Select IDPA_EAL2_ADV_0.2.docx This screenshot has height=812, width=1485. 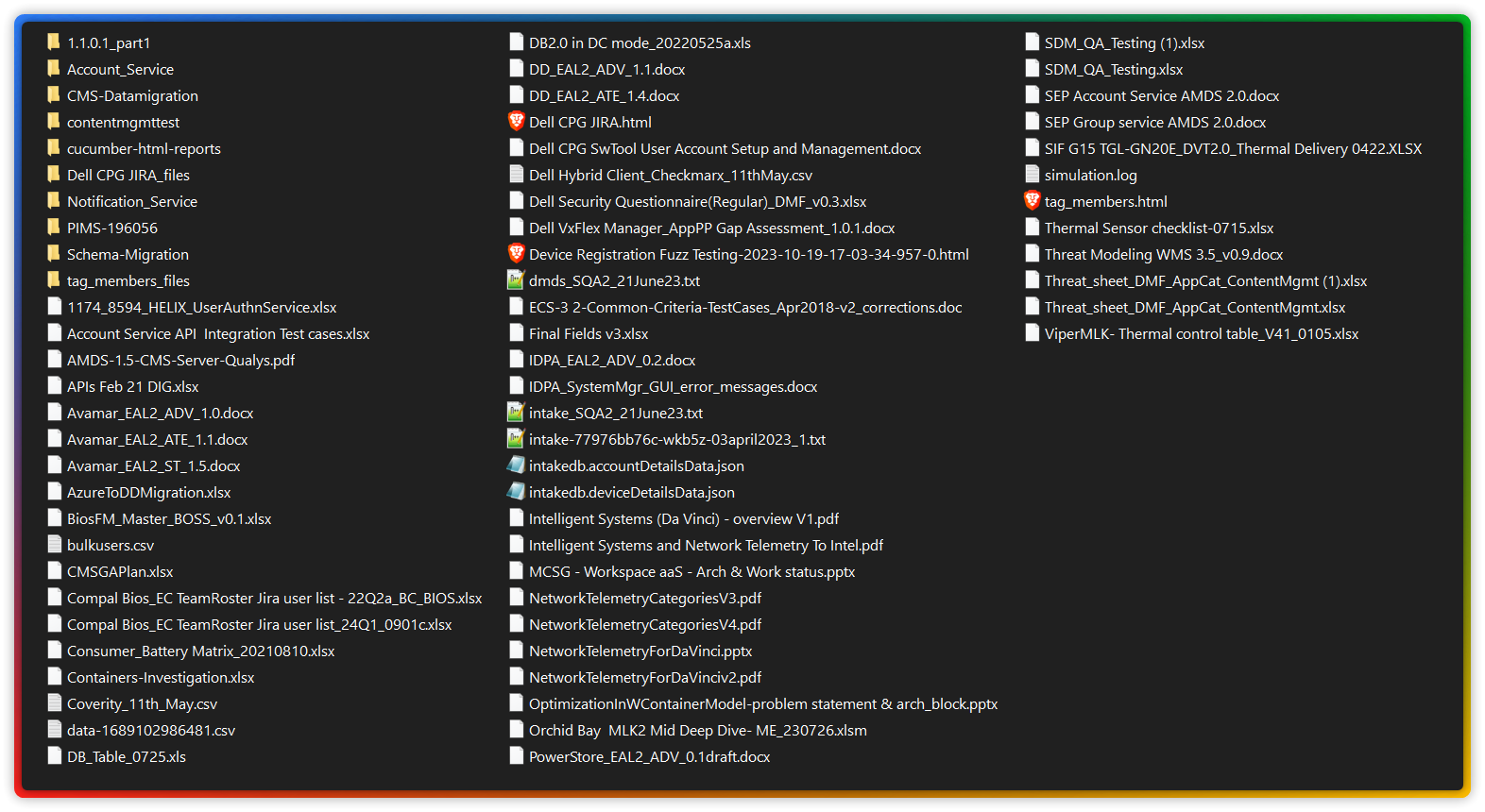tap(612, 360)
